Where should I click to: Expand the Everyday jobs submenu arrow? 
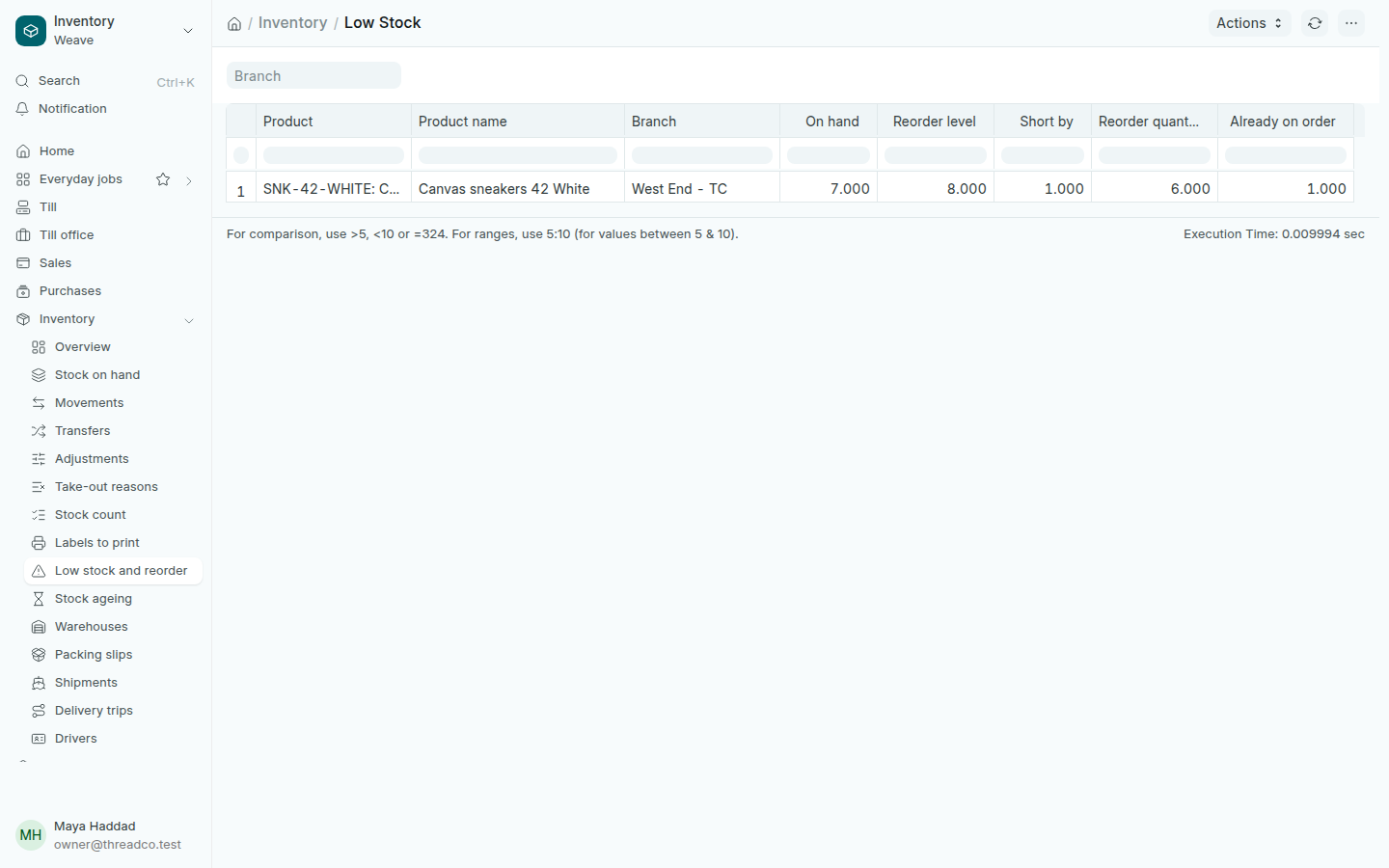(x=189, y=180)
